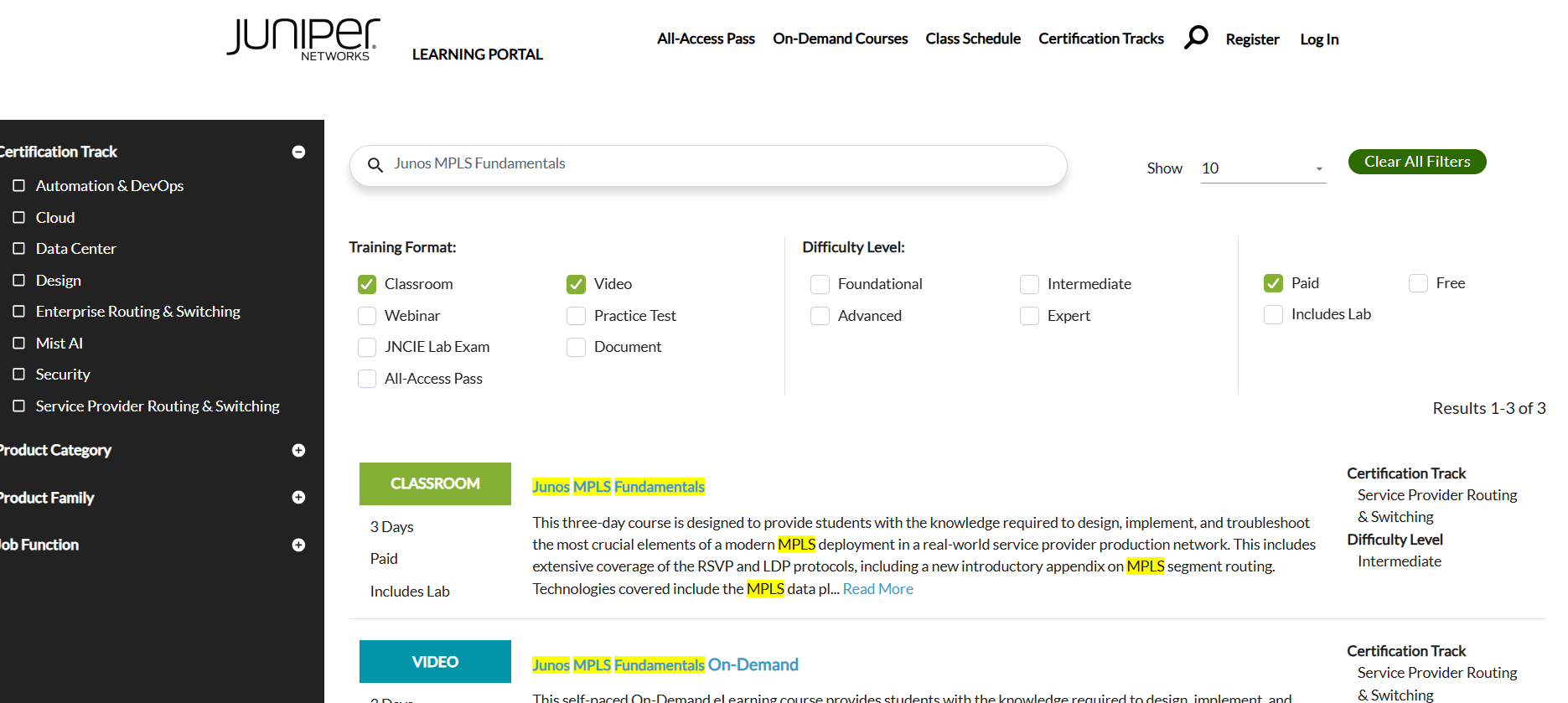Check the Mist AI filter
Screen dimensions: 1568x703
(x=19, y=343)
